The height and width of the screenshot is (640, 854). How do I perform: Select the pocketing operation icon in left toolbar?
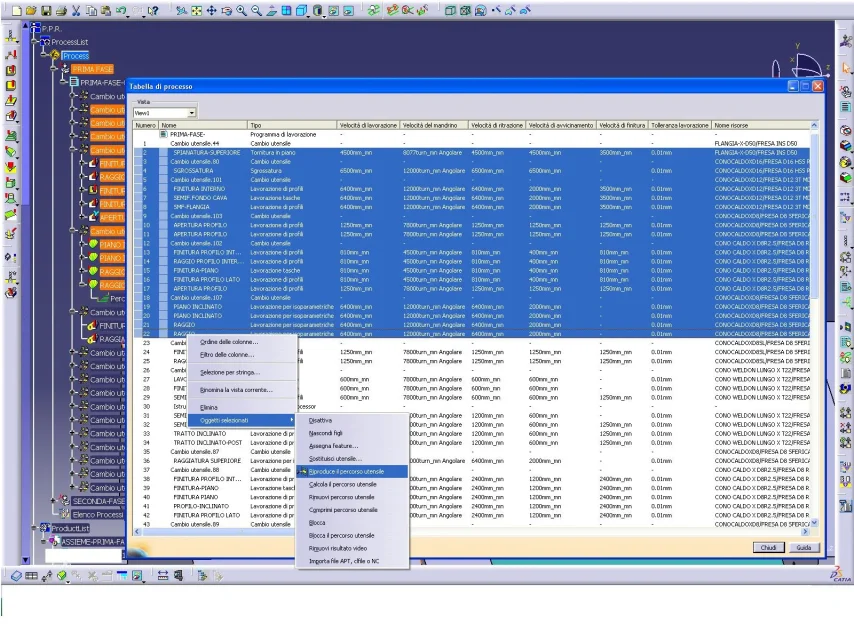click(11, 70)
